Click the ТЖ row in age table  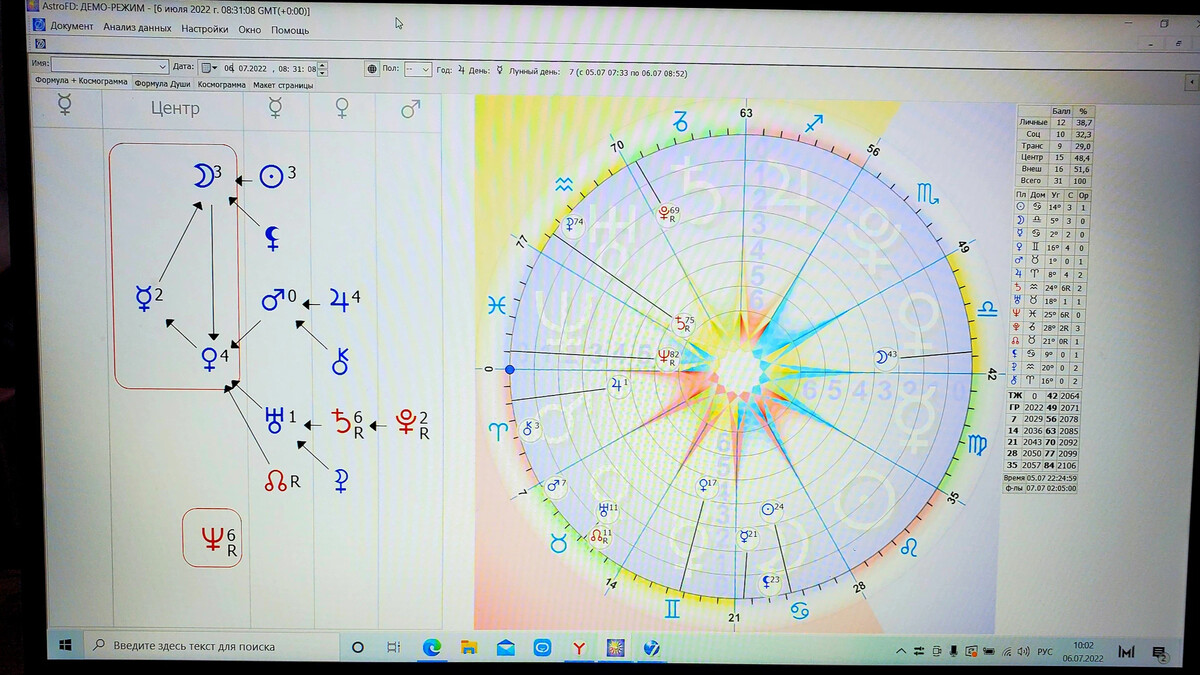point(1042,397)
